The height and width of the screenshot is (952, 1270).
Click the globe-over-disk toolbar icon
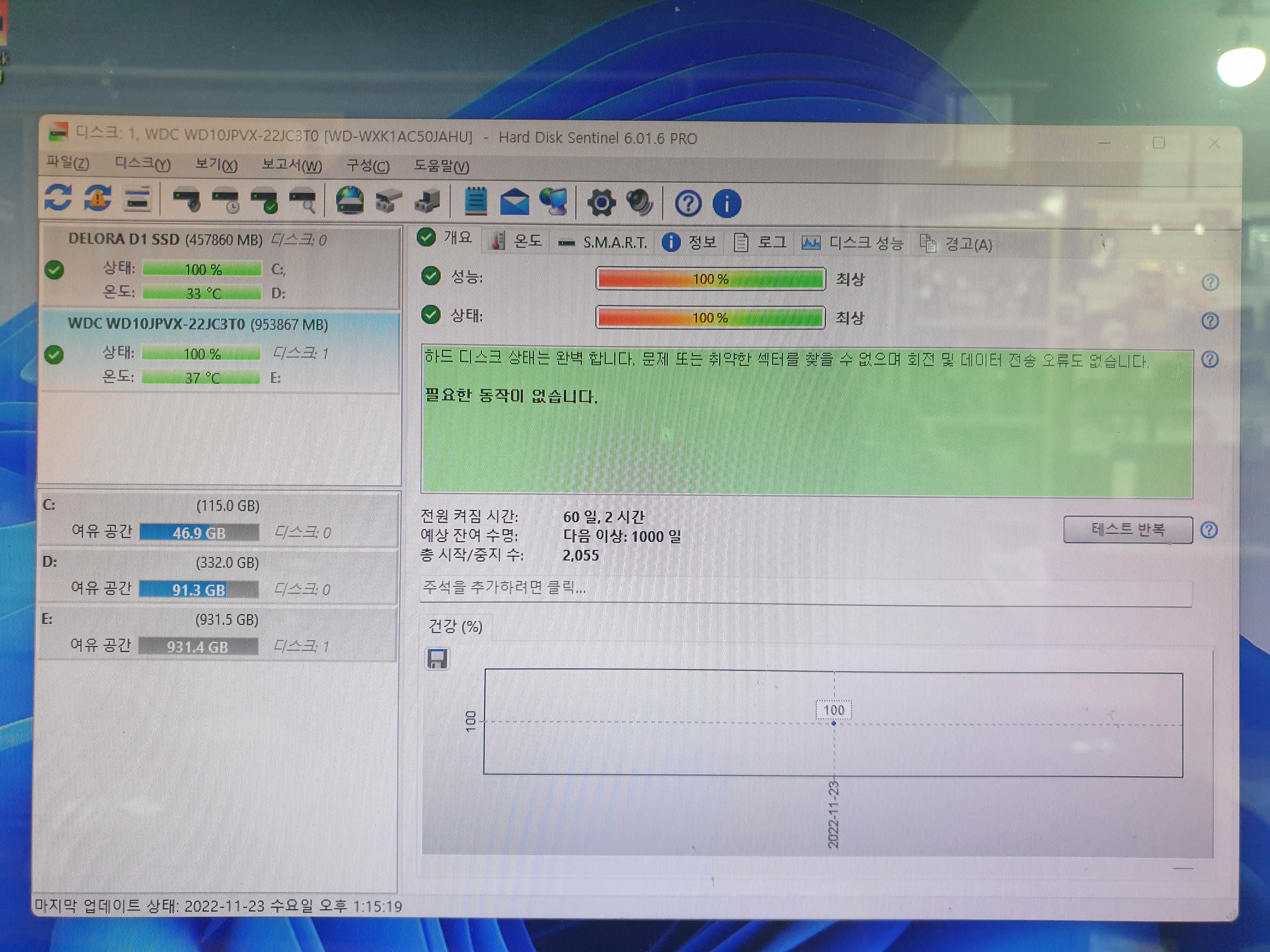(x=350, y=201)
